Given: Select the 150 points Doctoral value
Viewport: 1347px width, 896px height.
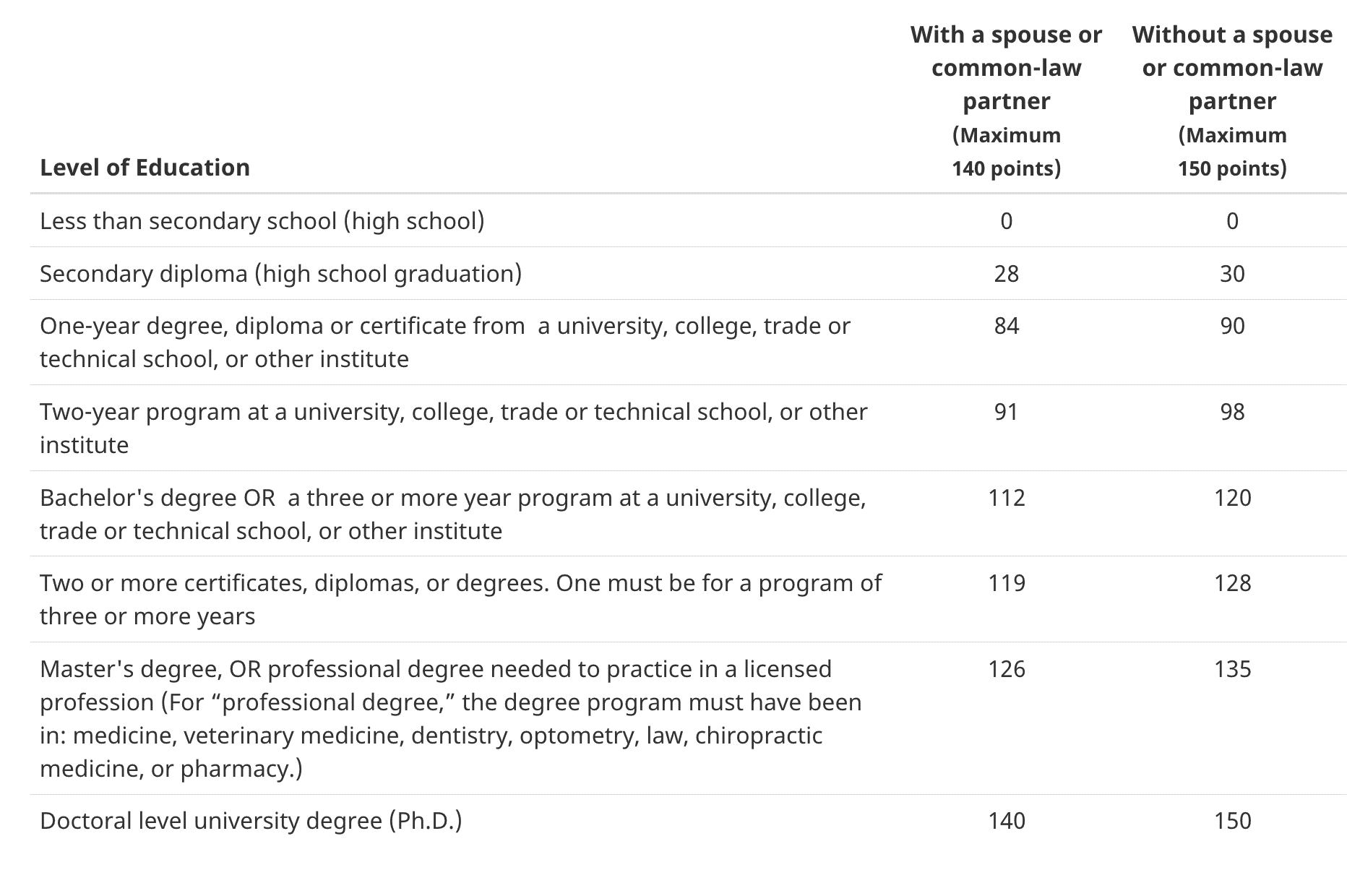Looking at the screenshot, I should click(1232, 821).
